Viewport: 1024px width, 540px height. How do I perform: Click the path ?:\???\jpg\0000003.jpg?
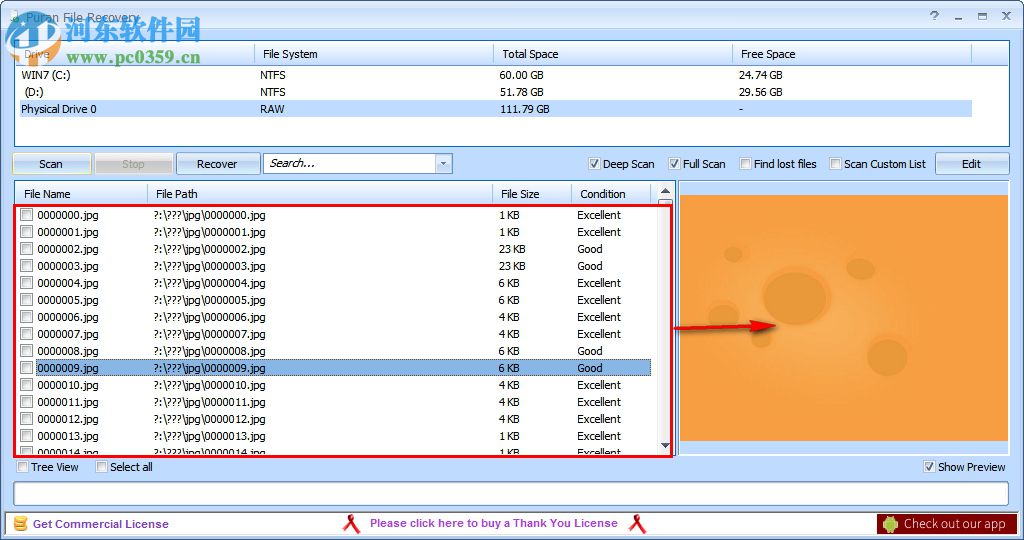[x=210, y=266]
